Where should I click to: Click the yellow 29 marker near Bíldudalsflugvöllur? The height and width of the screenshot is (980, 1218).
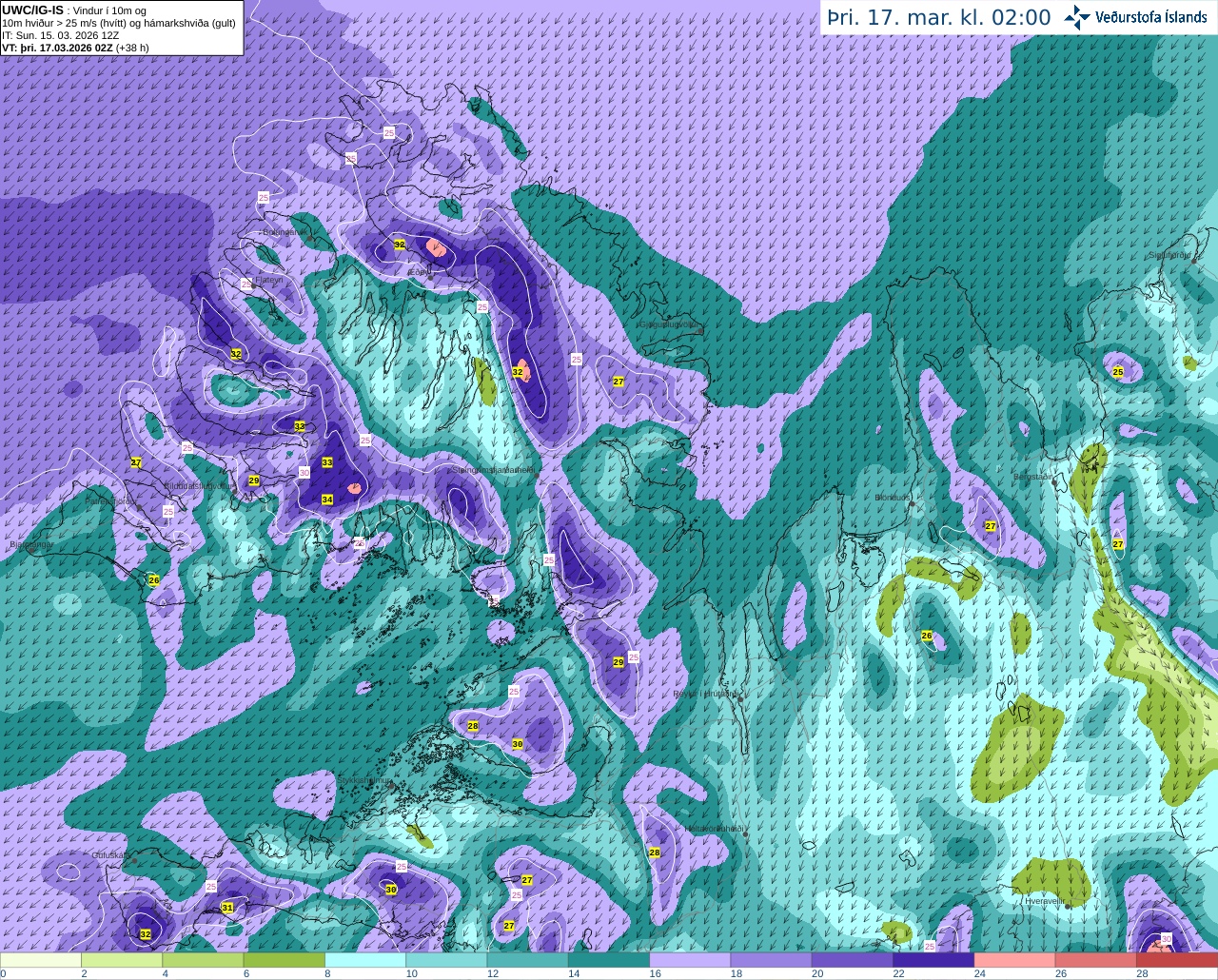[254, 480]
